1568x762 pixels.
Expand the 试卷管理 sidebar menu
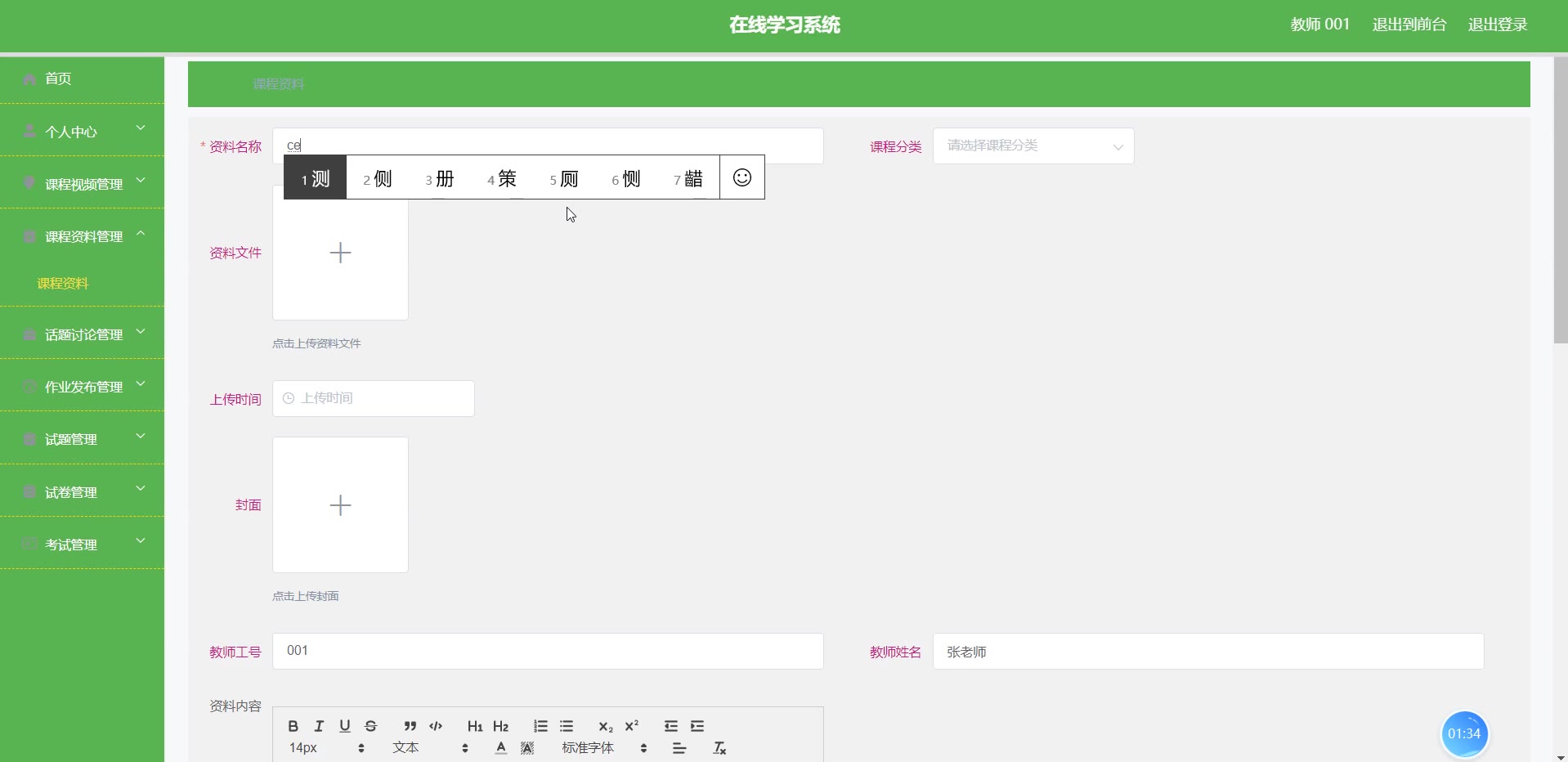82,491
